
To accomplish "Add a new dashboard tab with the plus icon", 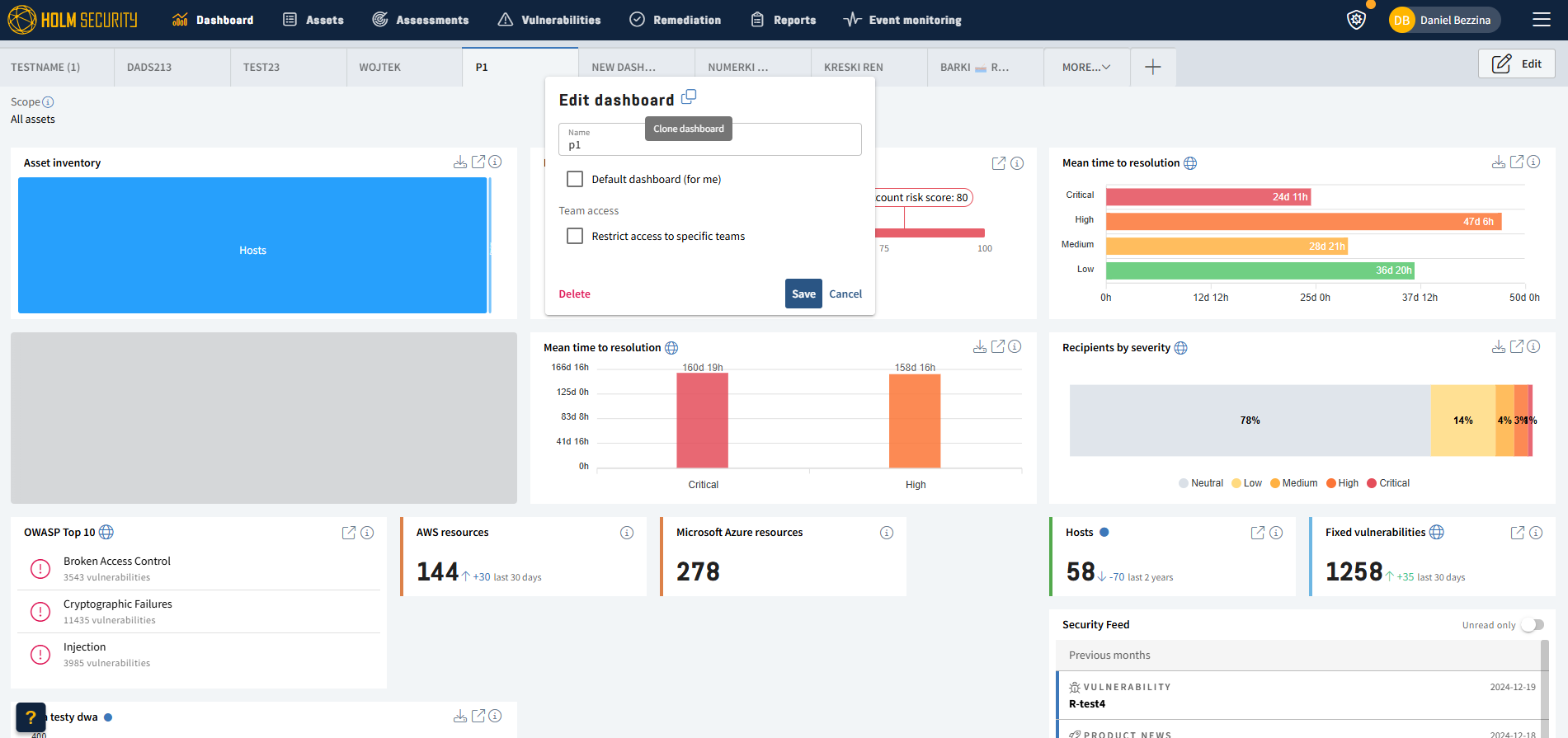I will 1153,67.
